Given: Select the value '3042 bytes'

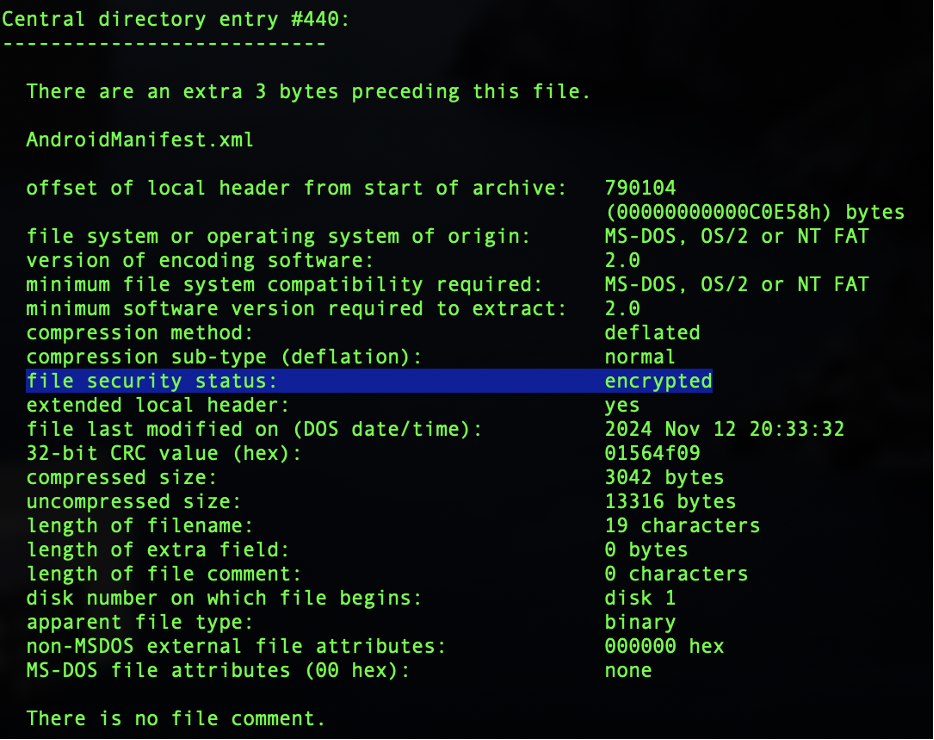Looking at the screenshot, I should tap(664, 478).
